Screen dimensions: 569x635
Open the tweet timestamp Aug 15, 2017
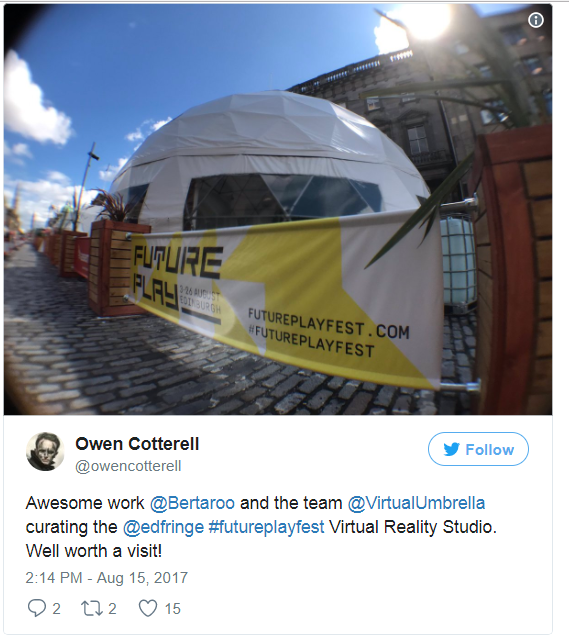[107, 577]
